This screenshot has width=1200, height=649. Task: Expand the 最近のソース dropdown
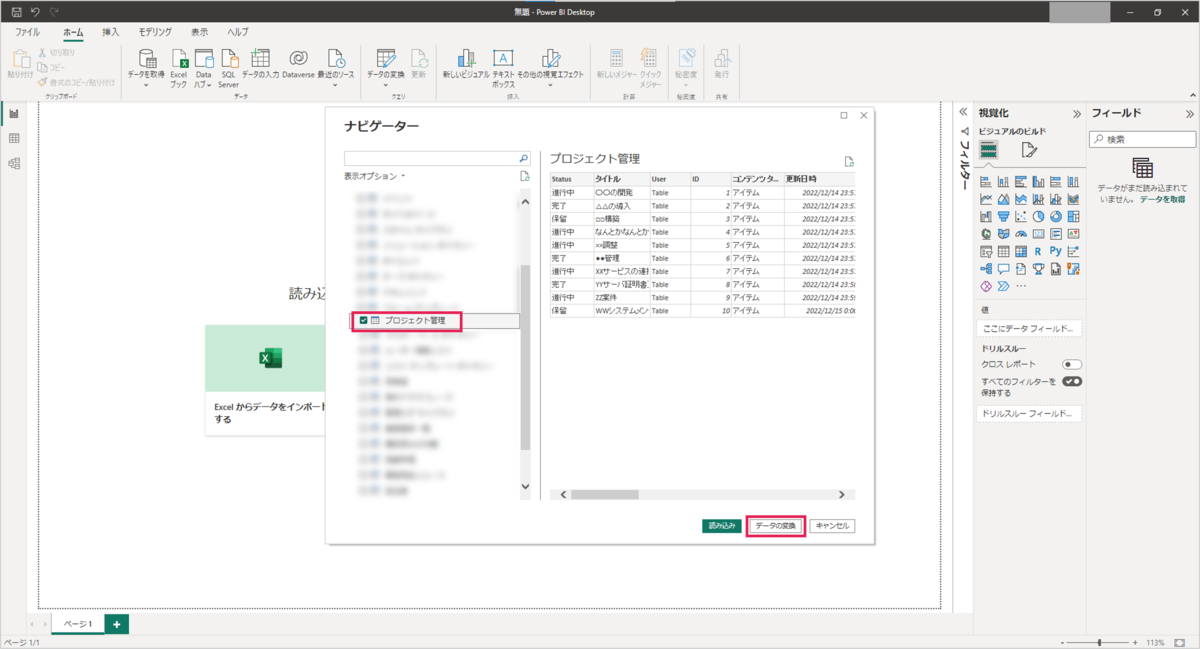point(335,85)
